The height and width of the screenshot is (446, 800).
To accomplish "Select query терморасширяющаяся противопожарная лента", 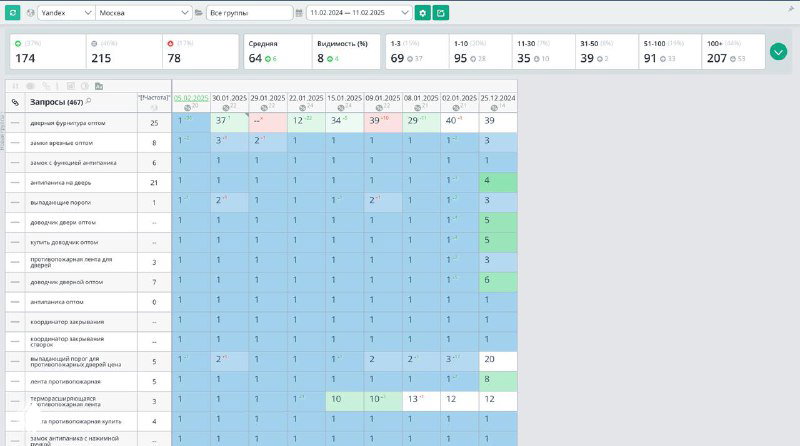I will (x=65, y=402).
